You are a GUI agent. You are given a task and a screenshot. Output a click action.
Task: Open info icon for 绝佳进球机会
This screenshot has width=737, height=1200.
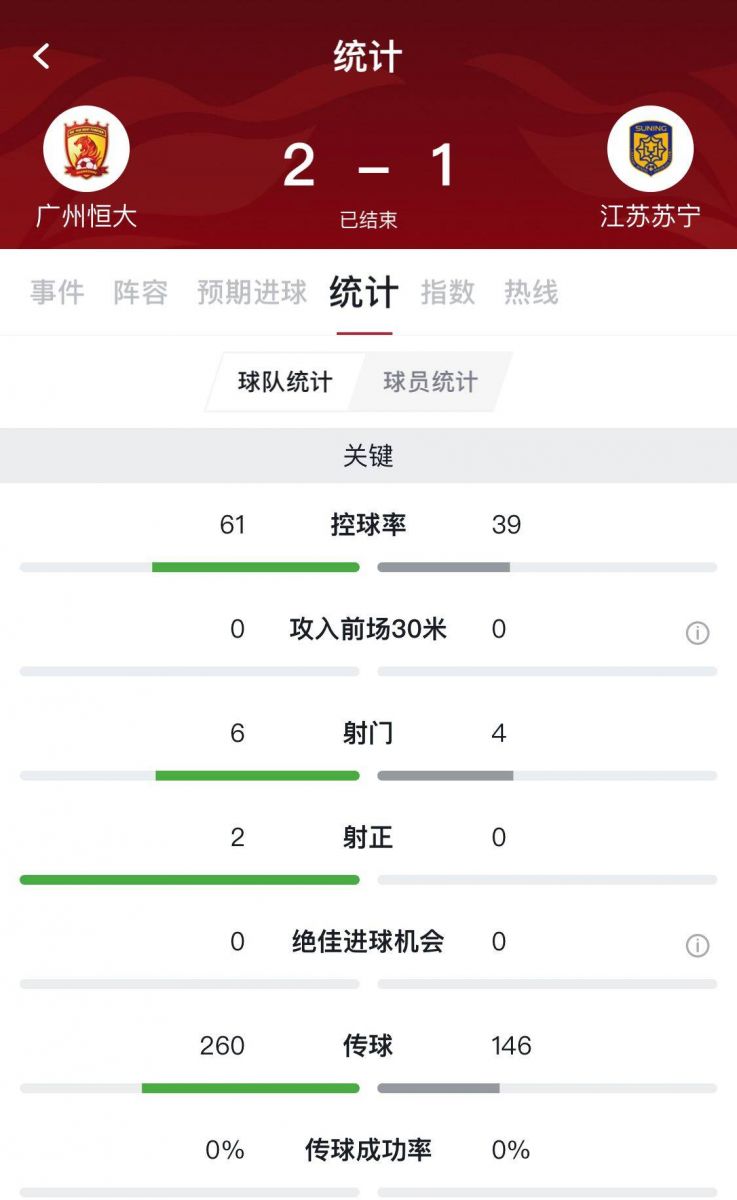(697, 945)
